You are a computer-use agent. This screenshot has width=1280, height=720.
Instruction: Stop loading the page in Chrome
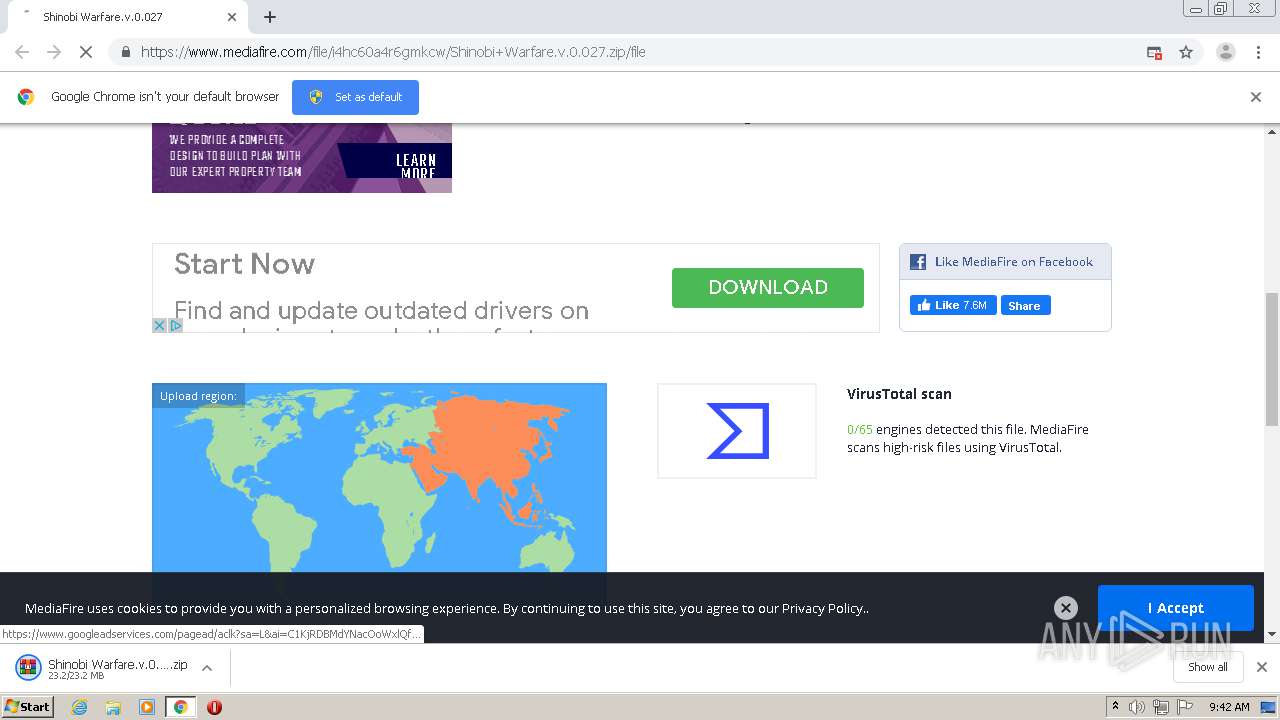(86, 52)
